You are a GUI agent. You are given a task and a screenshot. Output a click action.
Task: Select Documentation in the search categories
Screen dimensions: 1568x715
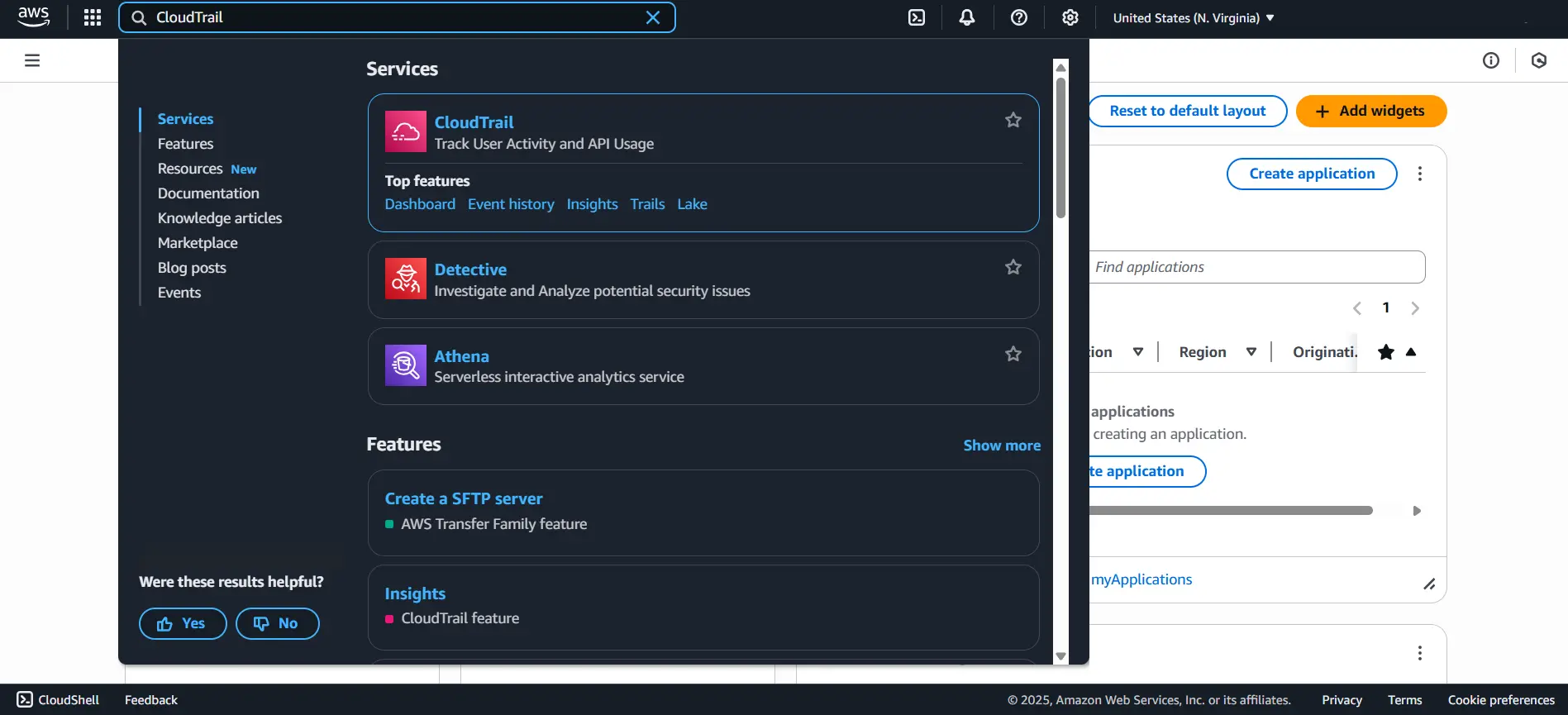coord(208,193)
